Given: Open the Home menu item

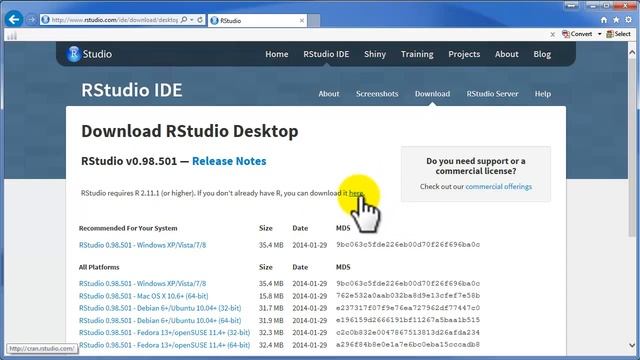Looking at the screenshot, I should pyautogui.click(x=277, y=54).
